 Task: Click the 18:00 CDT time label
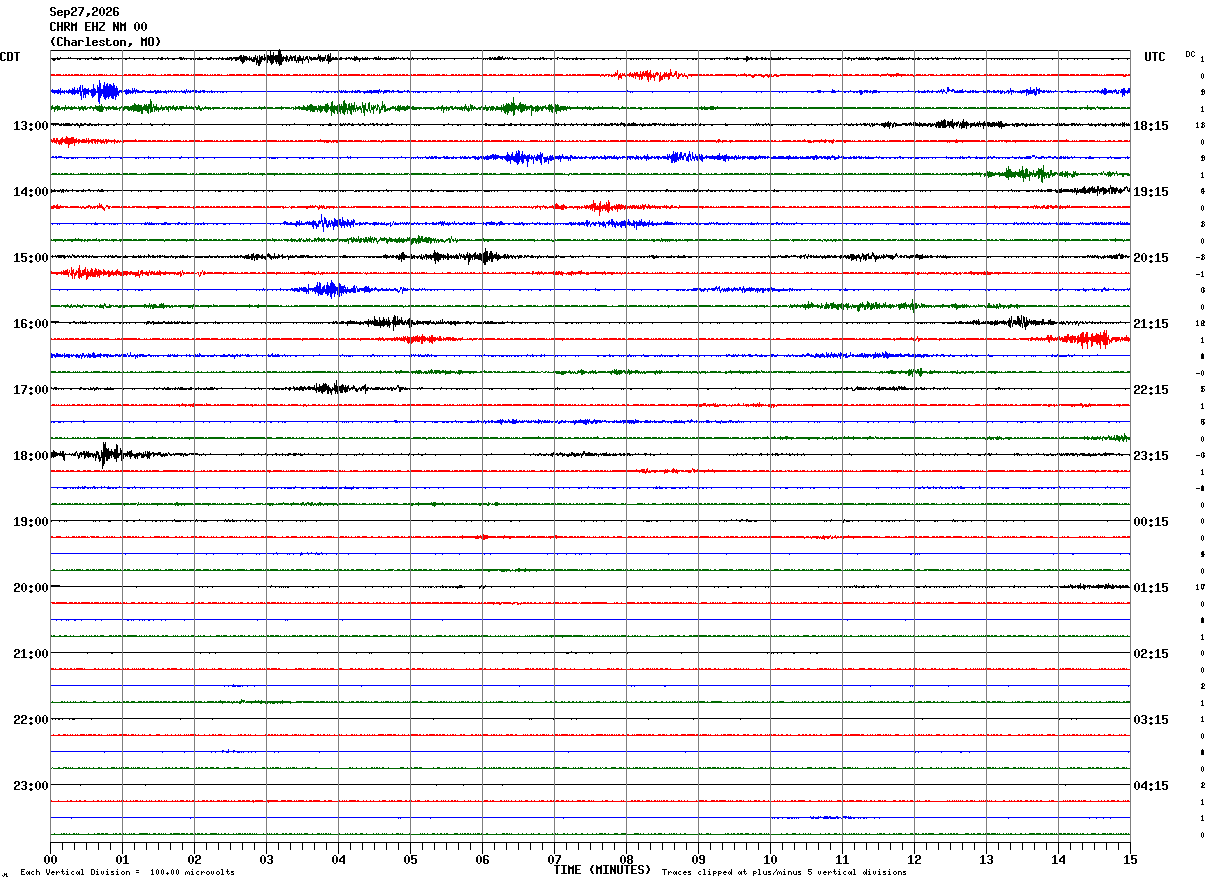[30, 456]
